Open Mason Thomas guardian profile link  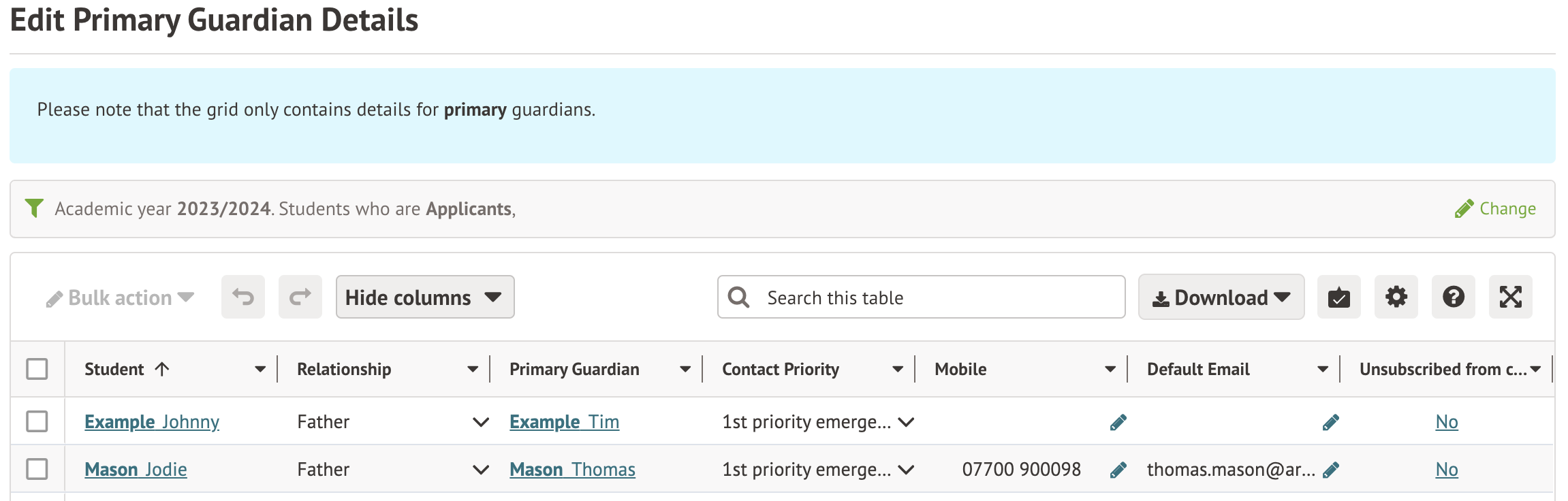(572, 470)
